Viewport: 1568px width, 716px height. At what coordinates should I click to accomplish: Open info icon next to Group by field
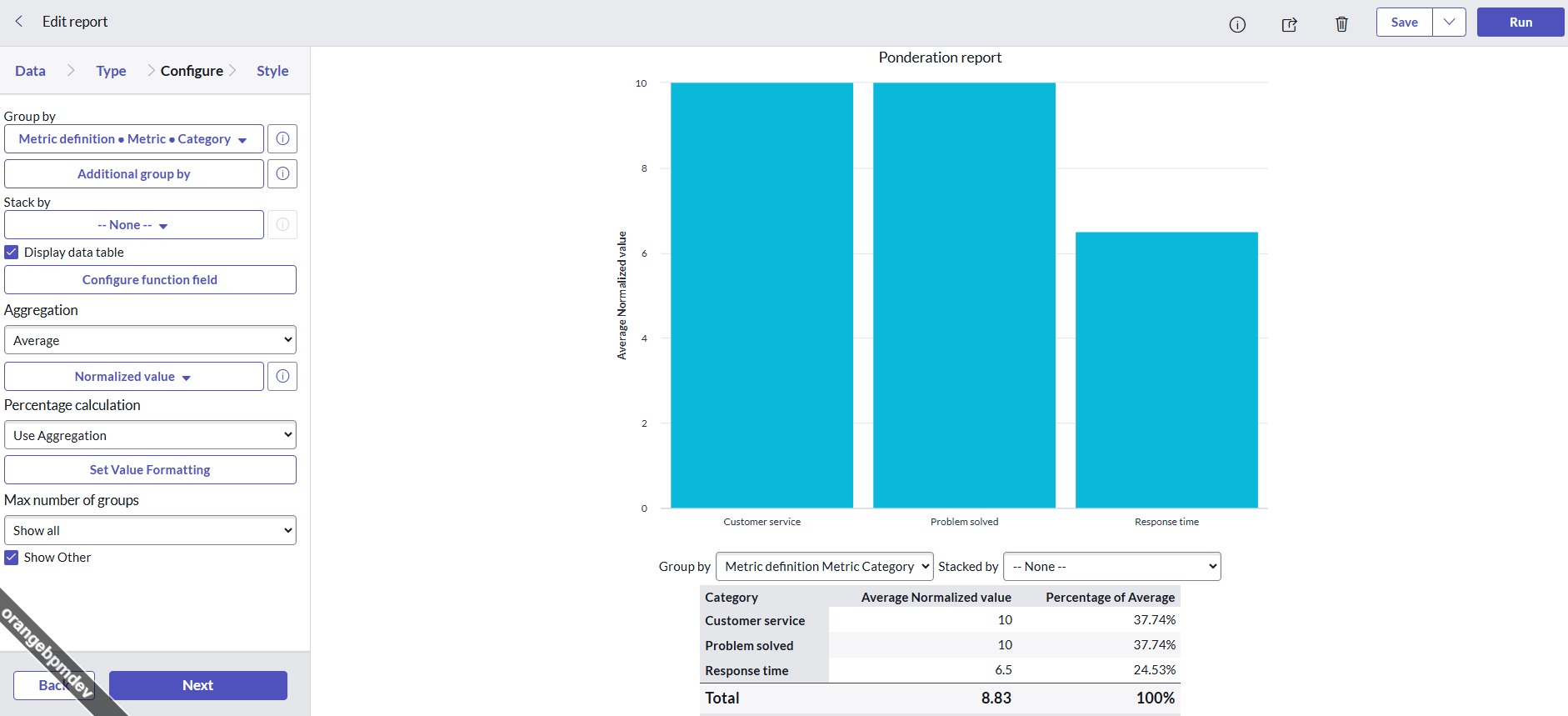[x=282, y=139]
